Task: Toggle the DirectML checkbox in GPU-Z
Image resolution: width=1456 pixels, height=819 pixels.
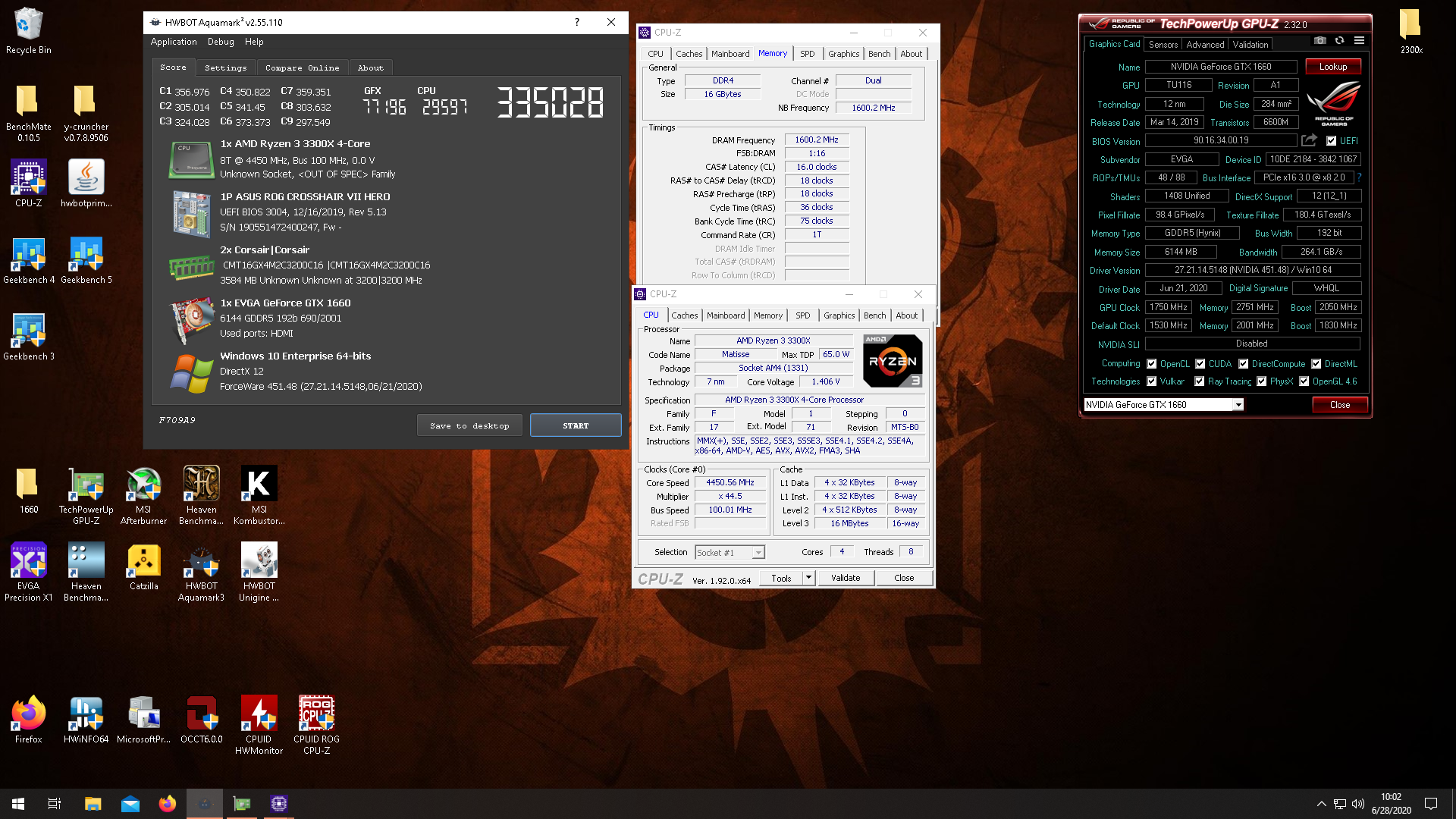Action: [1316, 364]
